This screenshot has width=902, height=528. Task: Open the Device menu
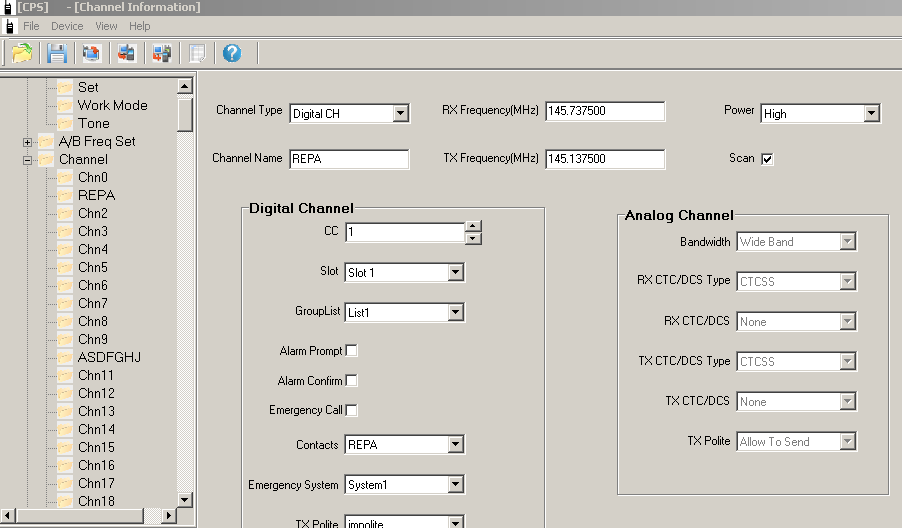[67, 26]
